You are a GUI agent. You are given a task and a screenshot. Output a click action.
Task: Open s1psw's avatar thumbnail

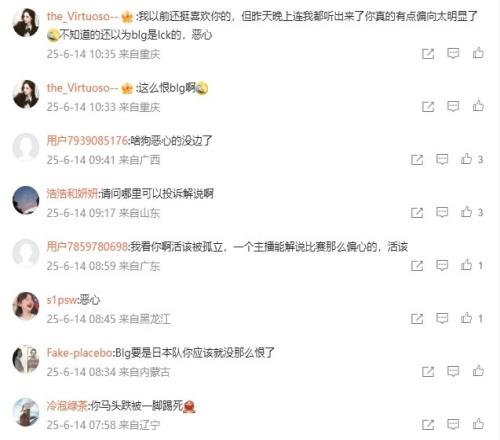point(26,306)
